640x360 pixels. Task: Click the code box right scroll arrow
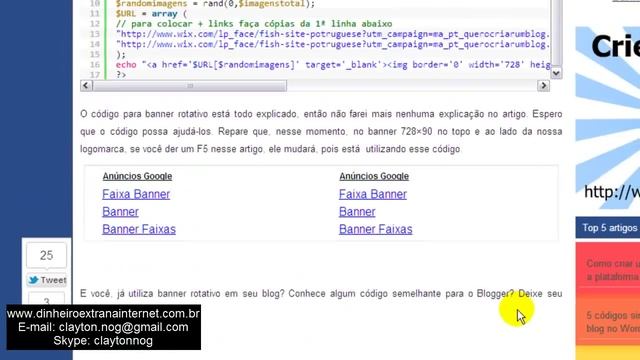click(543, 86)
